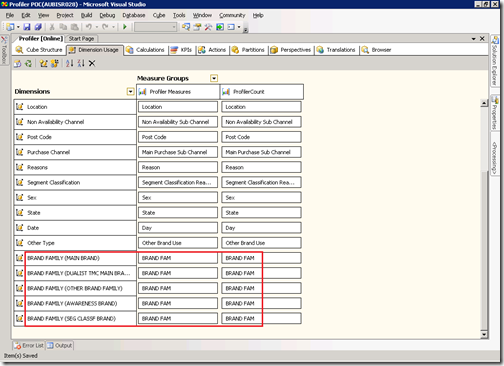The image size is (504, 366).
Task: Open the Error List panel
Action: click(x=29, y=345)
